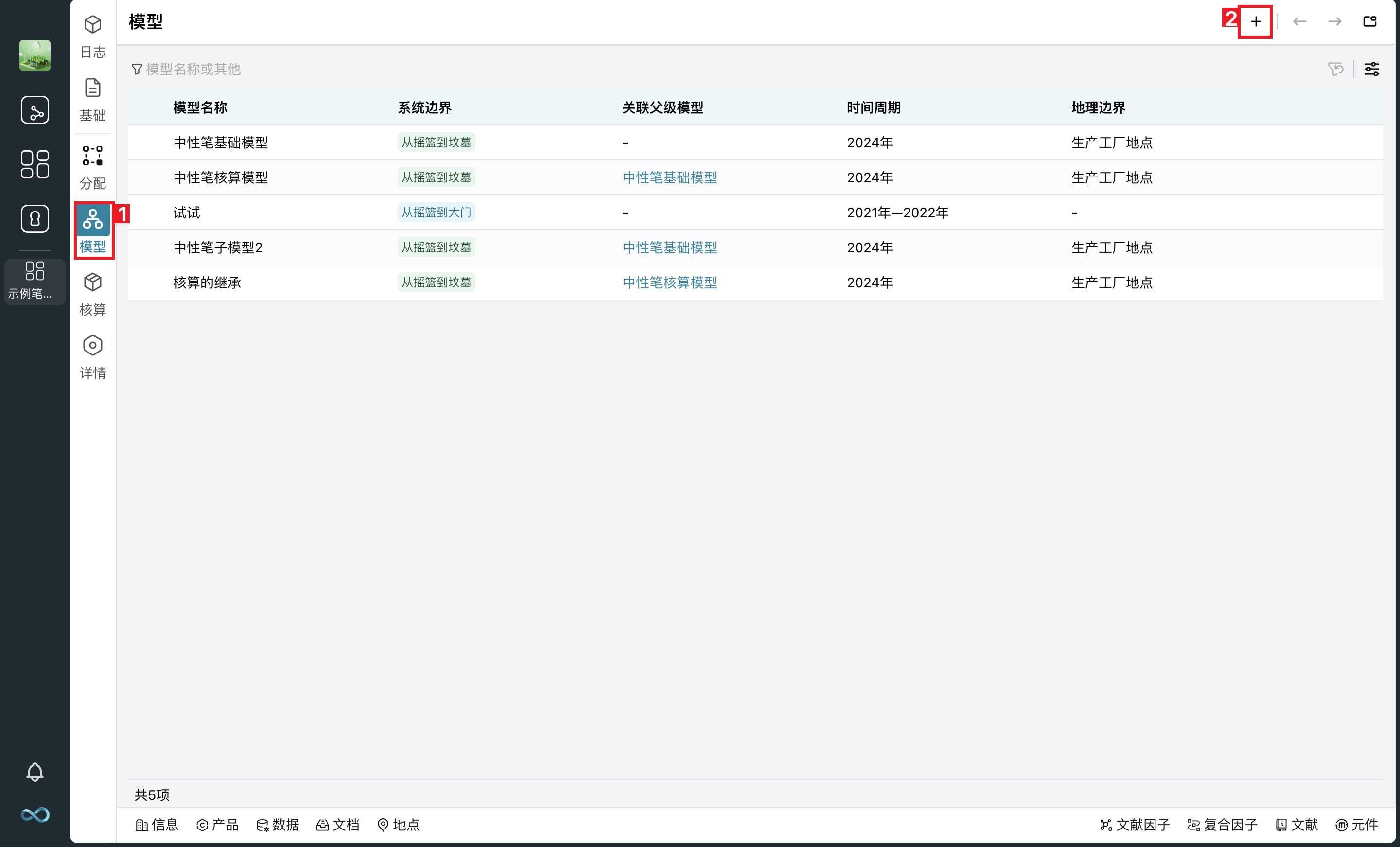
Task: Open the 复合因子 bottom tab
Action: click(x=1222, y=824)
